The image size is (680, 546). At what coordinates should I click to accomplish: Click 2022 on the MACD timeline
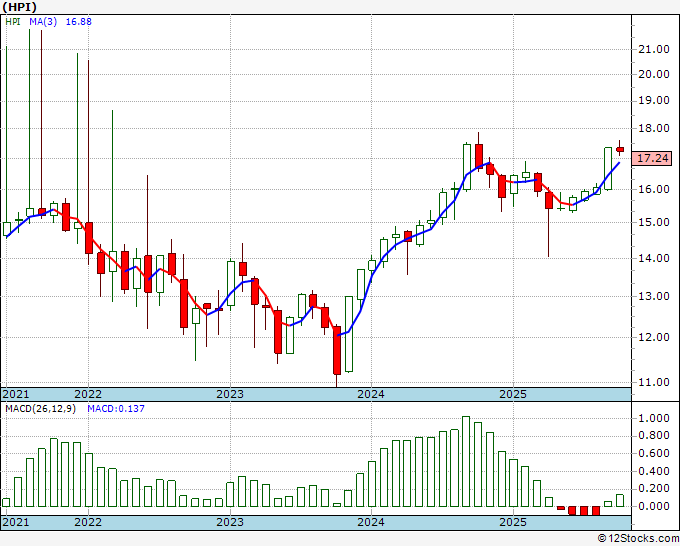(x=88, y=522)
